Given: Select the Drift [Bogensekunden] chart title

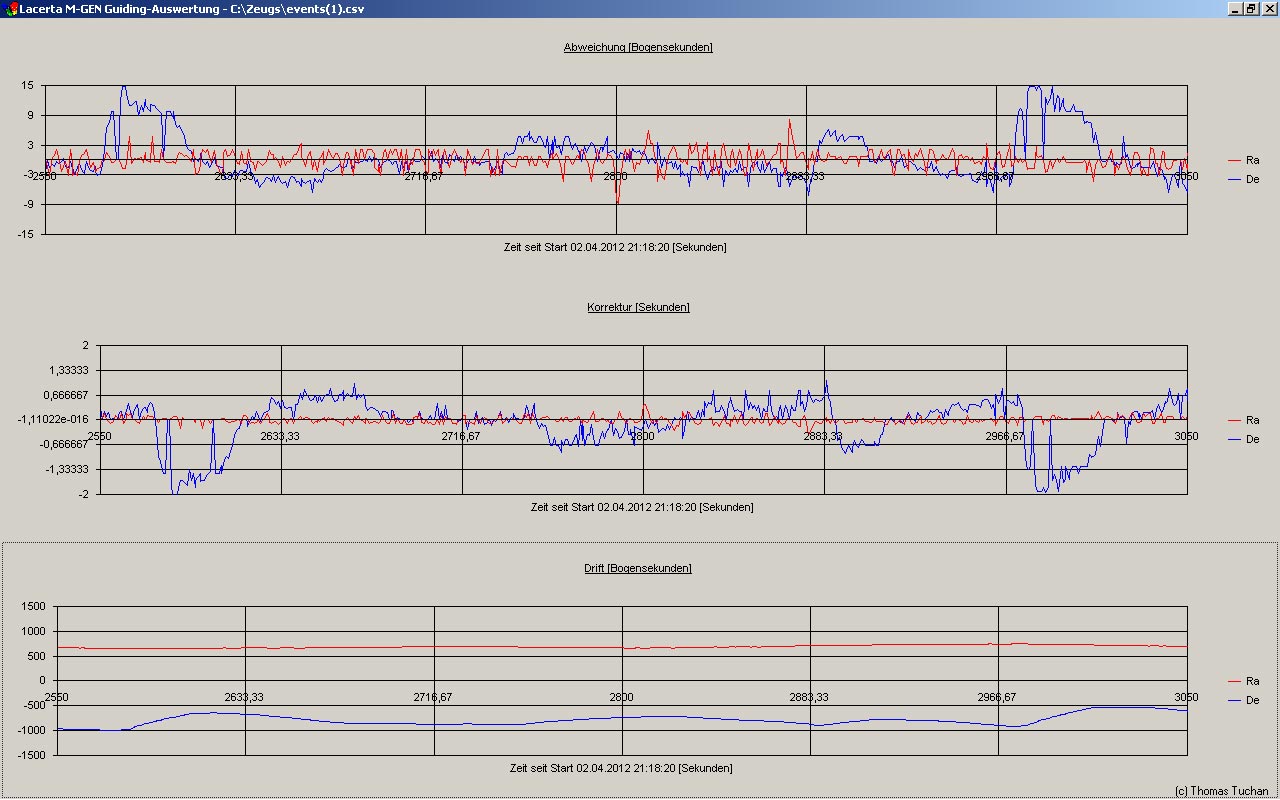Looking at the screenshot, I should pos(638,568).
